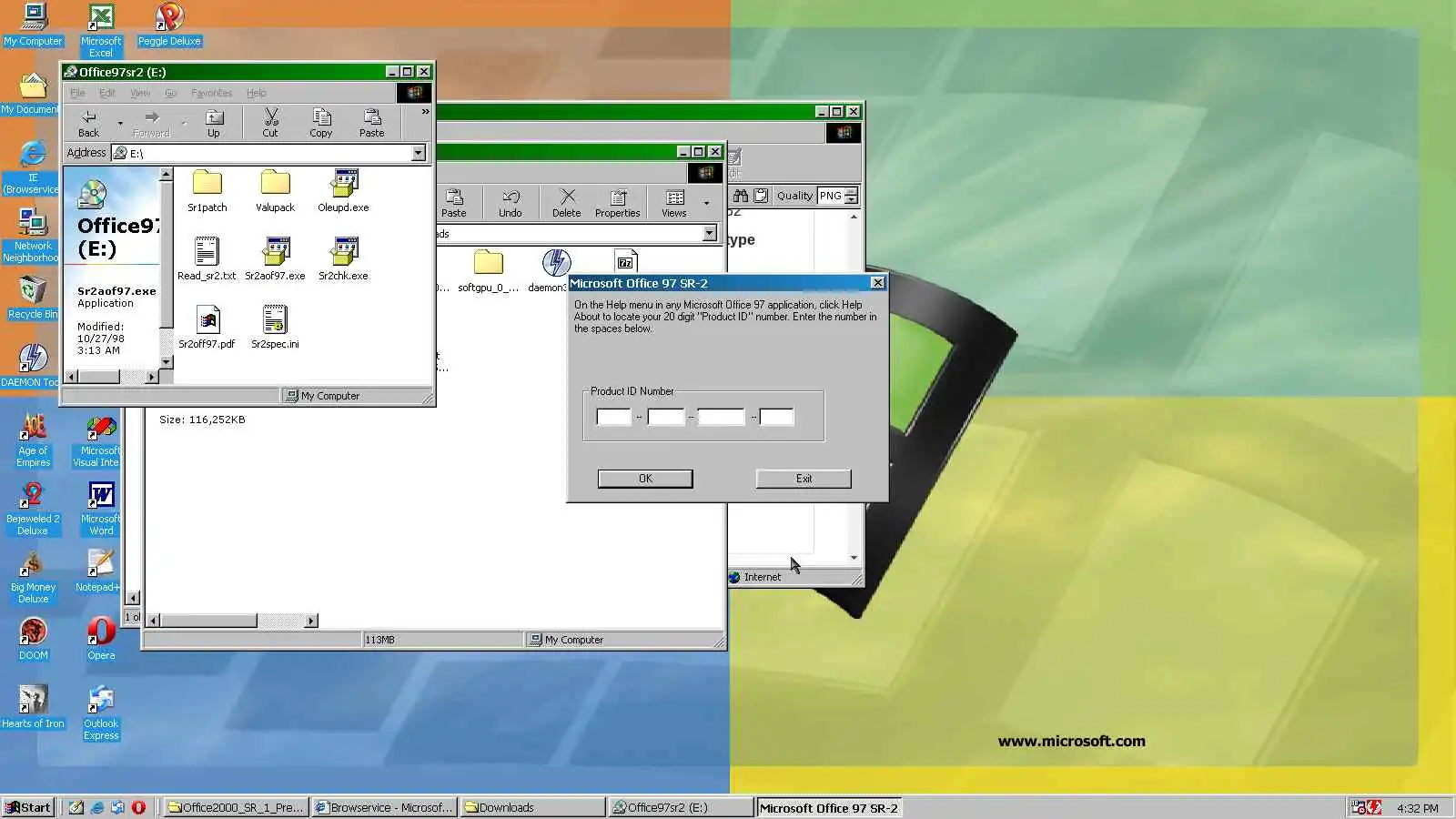This screenshot has height=819, width=1456.
Task: Open Properties in the Downloads window toolbar
Action: [x=617, y=203]
